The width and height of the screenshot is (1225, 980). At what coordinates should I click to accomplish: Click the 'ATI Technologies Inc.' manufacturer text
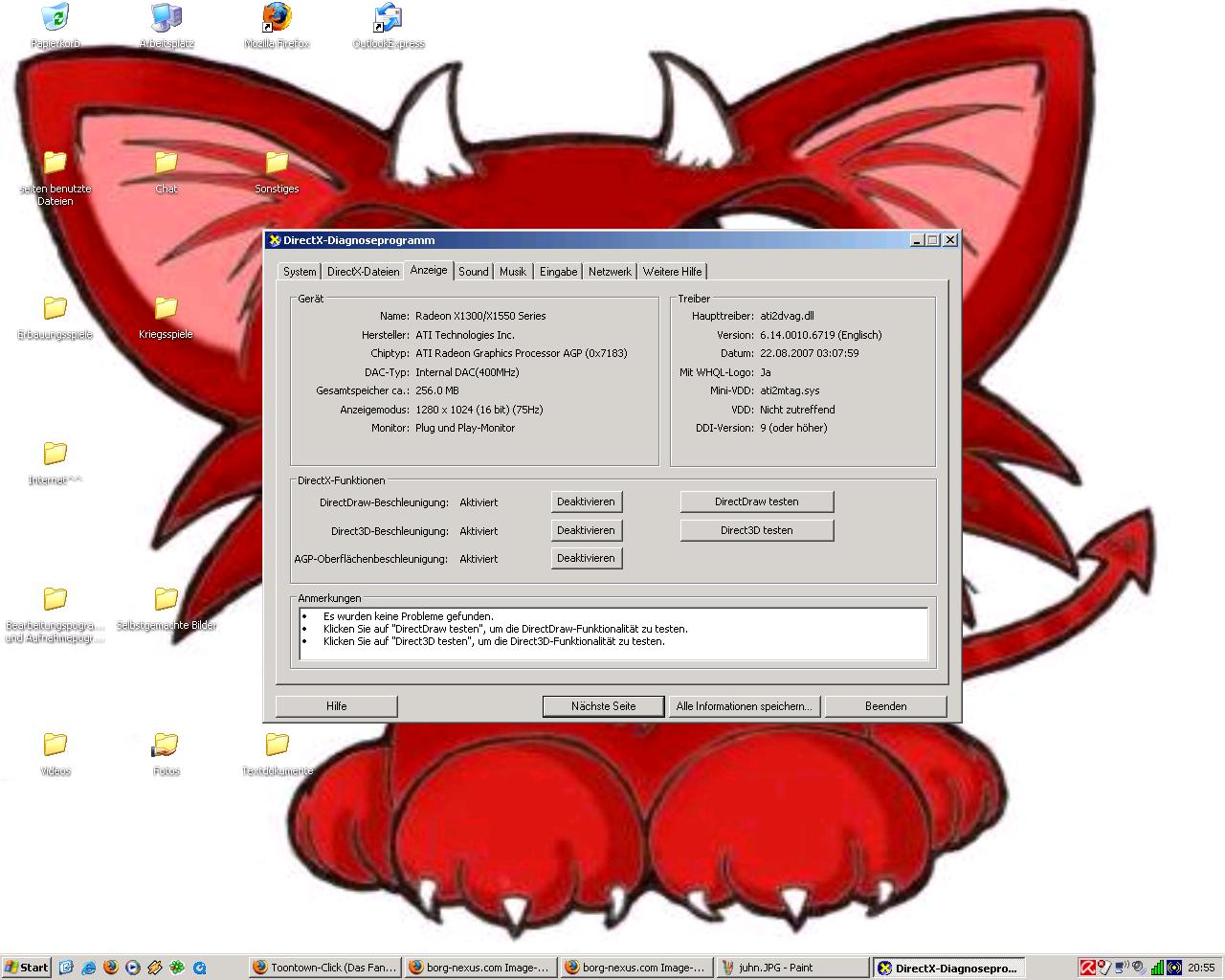click(x=465, y=335)
